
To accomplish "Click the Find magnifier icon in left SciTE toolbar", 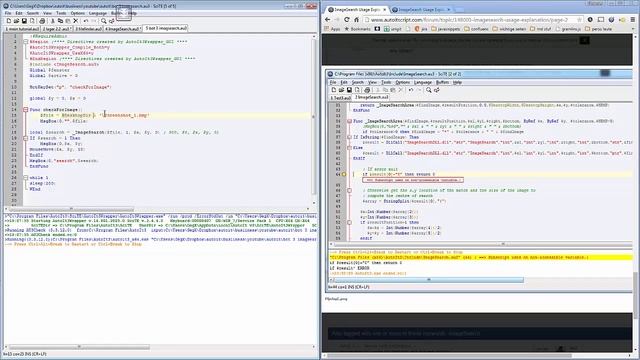I will (104, 21).
